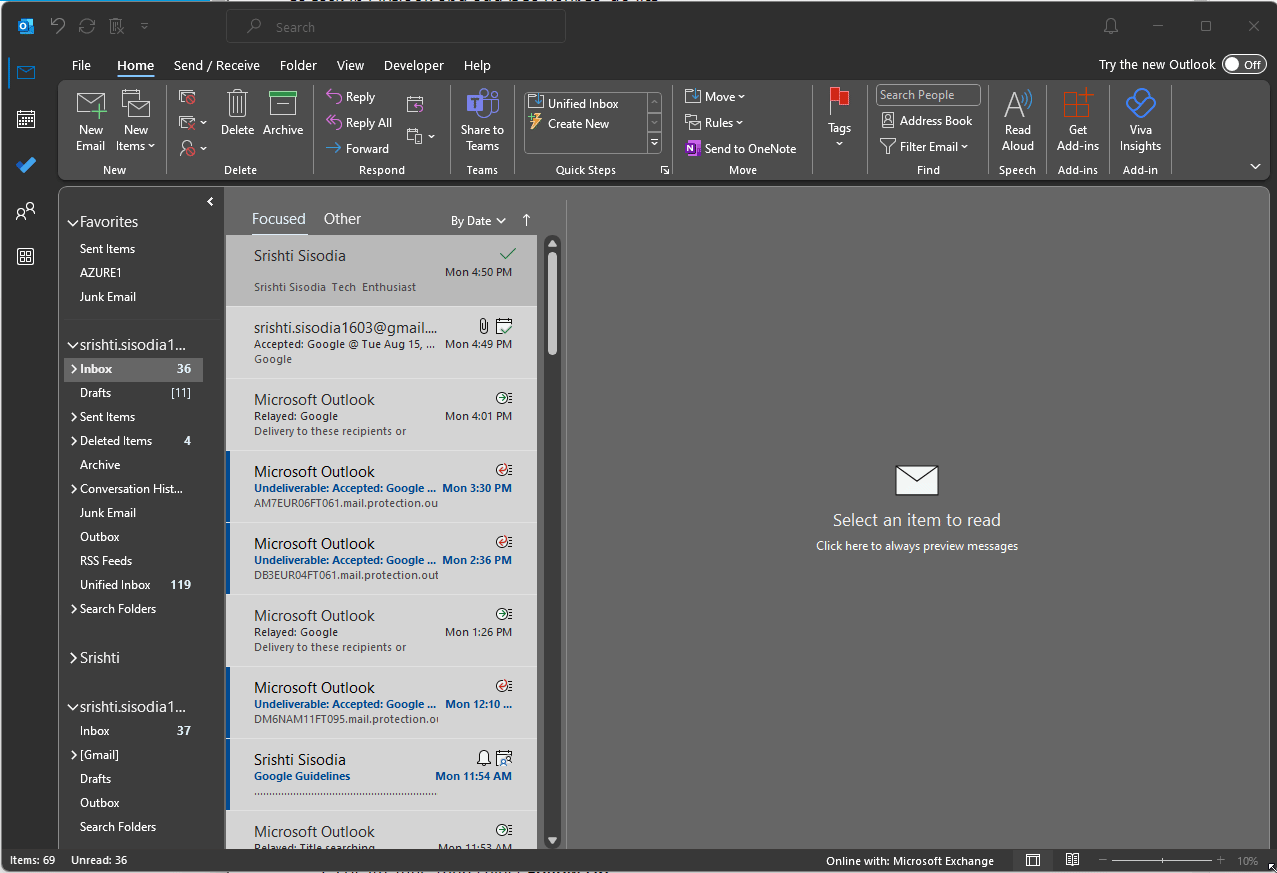Archive the selected item
The width and height of the screenshot is (1277, 873).
point(283,112)
